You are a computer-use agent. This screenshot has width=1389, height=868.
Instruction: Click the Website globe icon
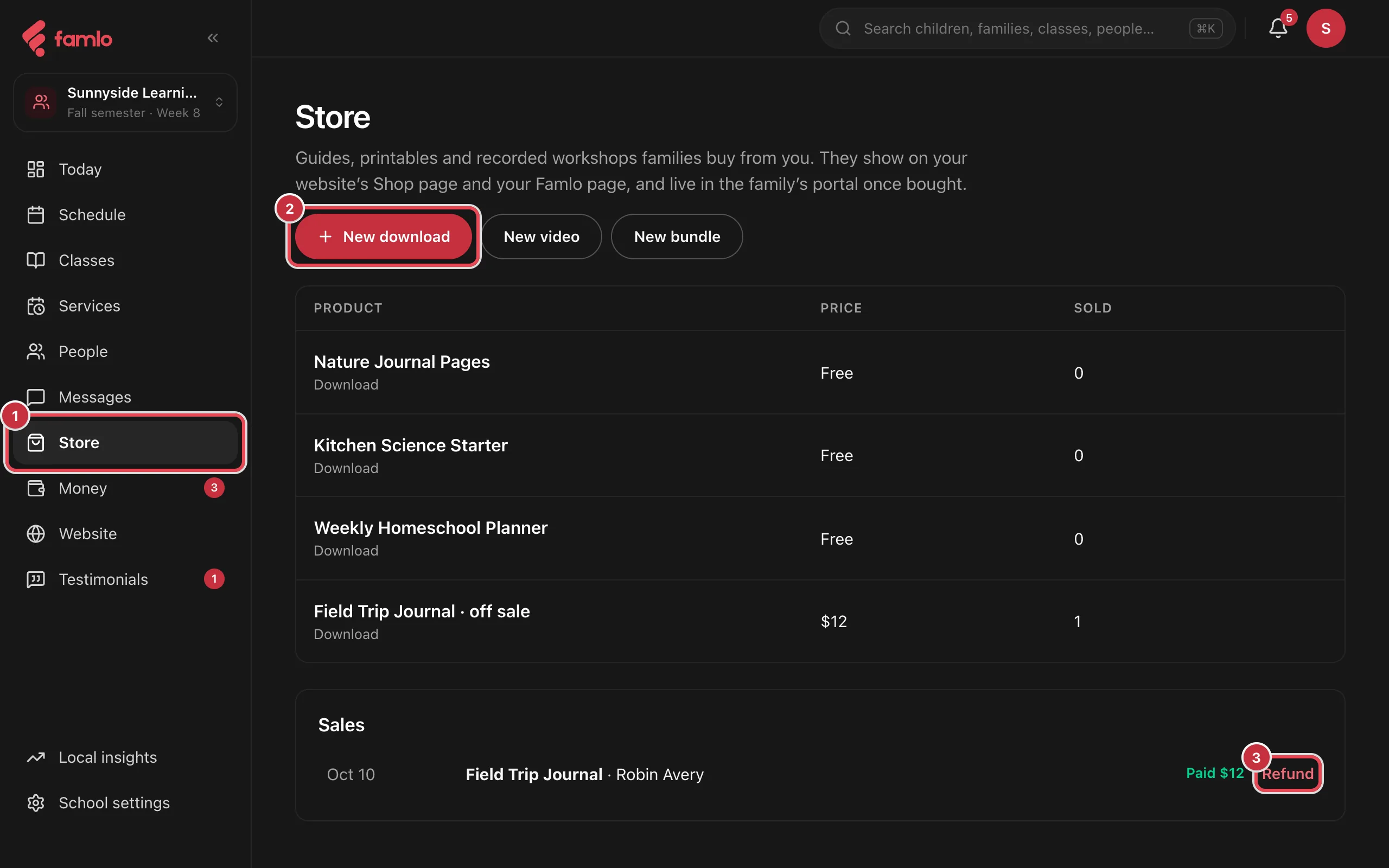tap(36, 534)
